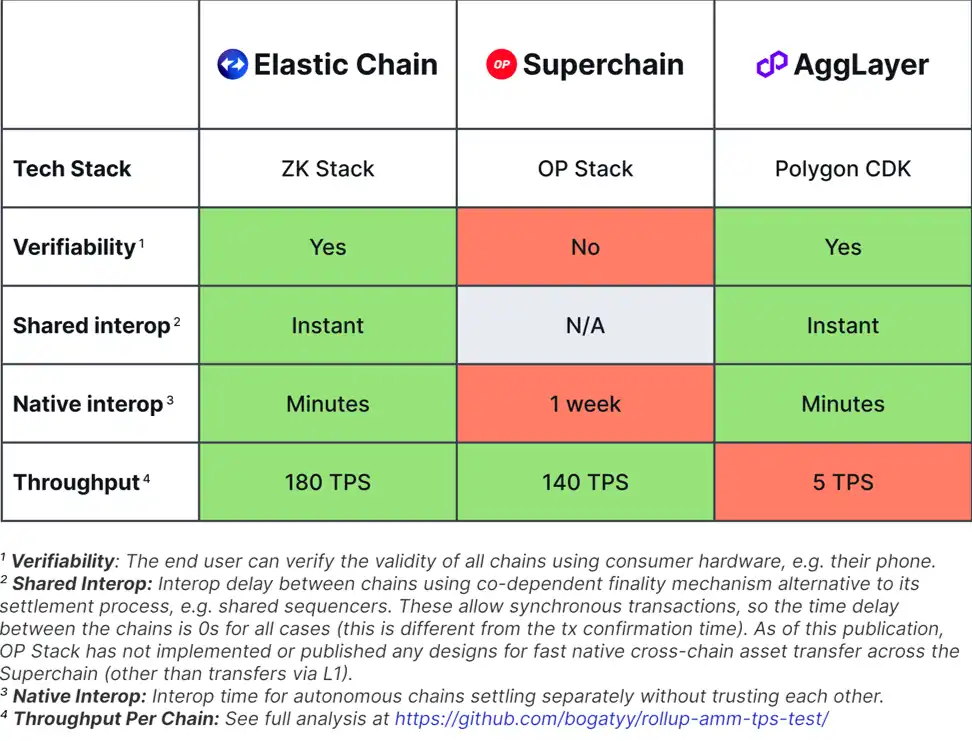This screenshot has width=972, height=741.
Task: Click the Verifiability row label
Action: 74,247
